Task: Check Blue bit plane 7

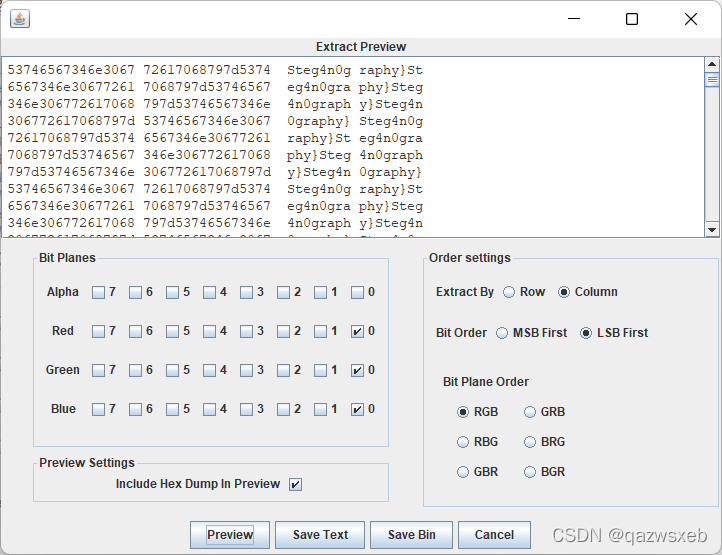Action: tap(99, 409)
